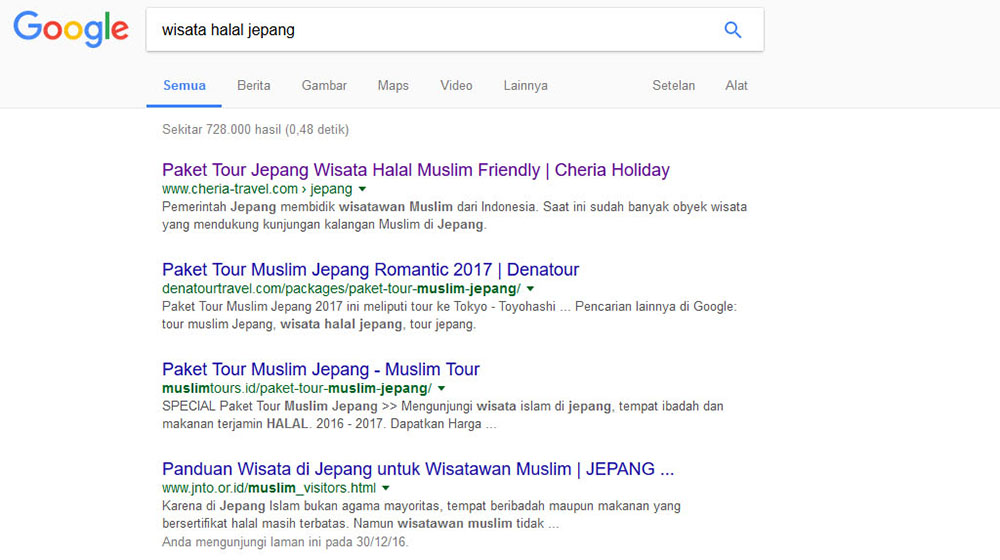Open Panduan Wisata di Jepang JNTO link
Viewport: 1000px width, 560px height.
pos(418,469)
